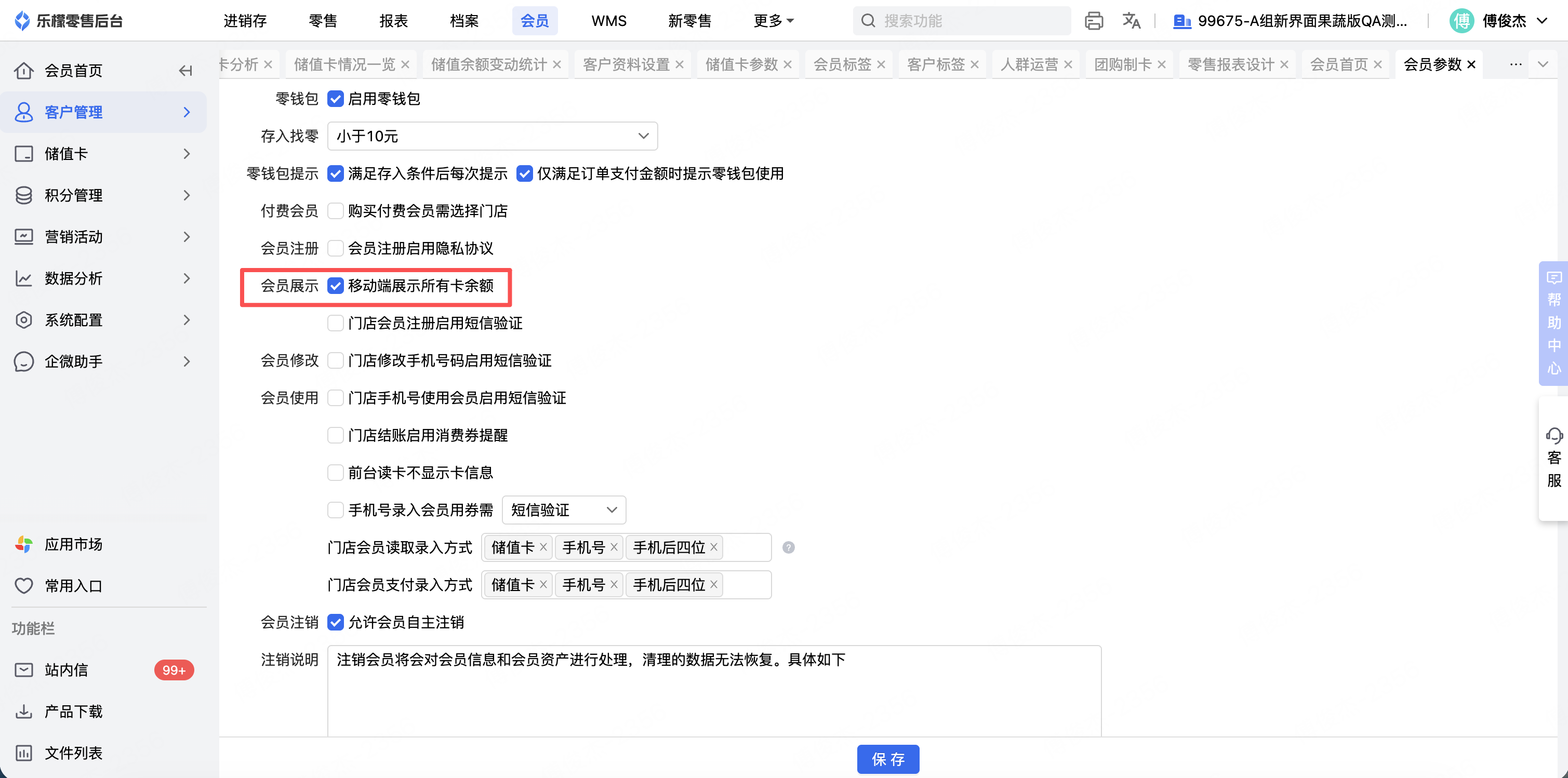Screen dimensions: 1568x778
Task: Open the 短信验证 dropdown
Action: pos(564,509)
